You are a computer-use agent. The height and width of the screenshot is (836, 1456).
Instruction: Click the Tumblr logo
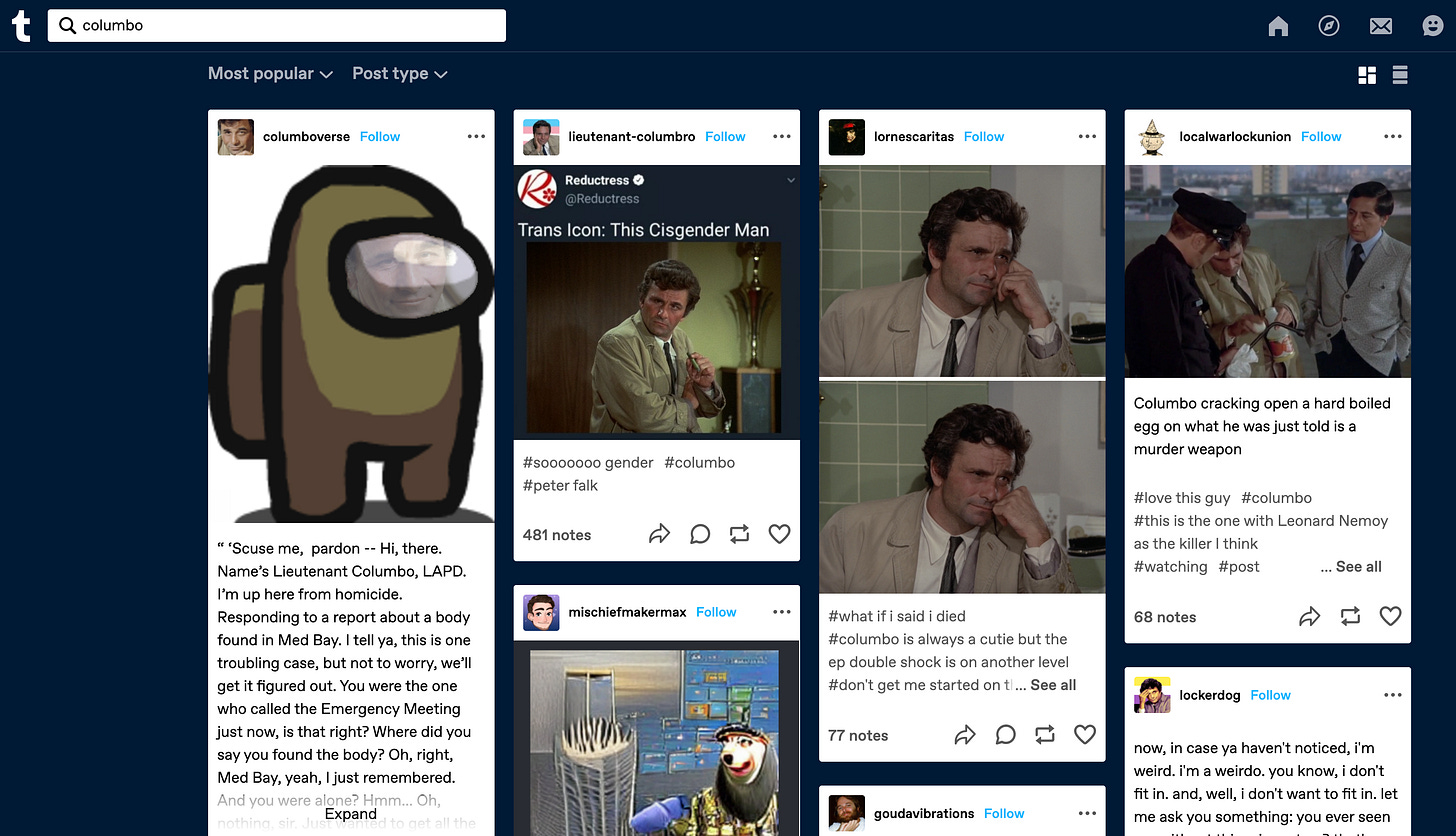point(21,26)
